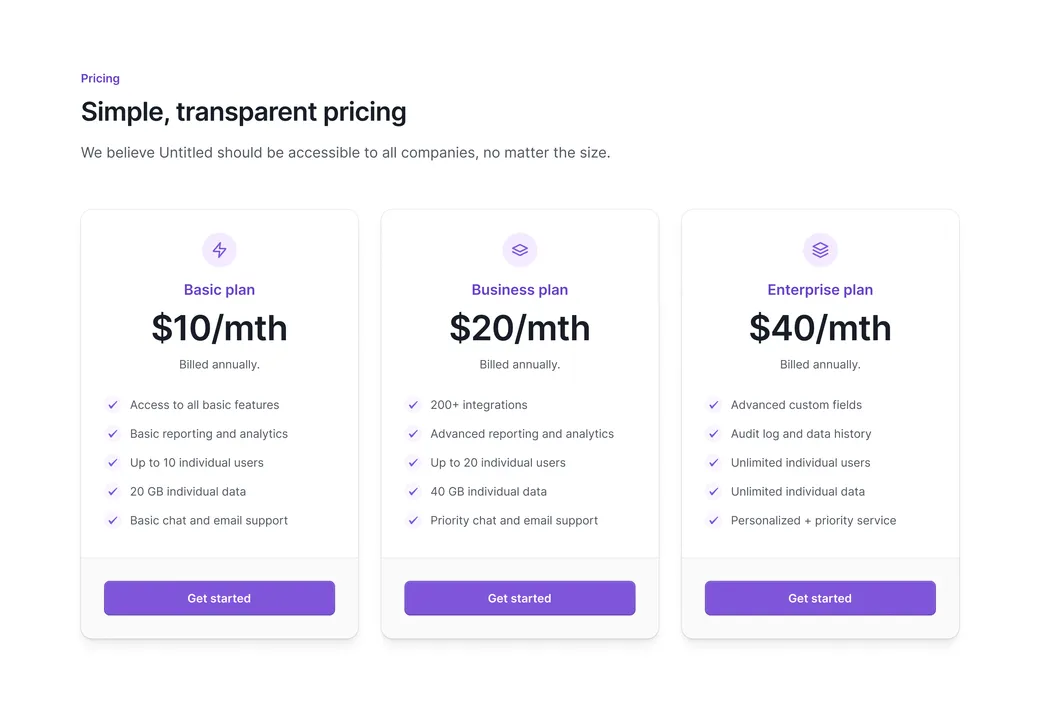The image size is (1040, 708).
Task: Click the checkmark beside Priority chat and email support
Action: (x=413, y=520)
